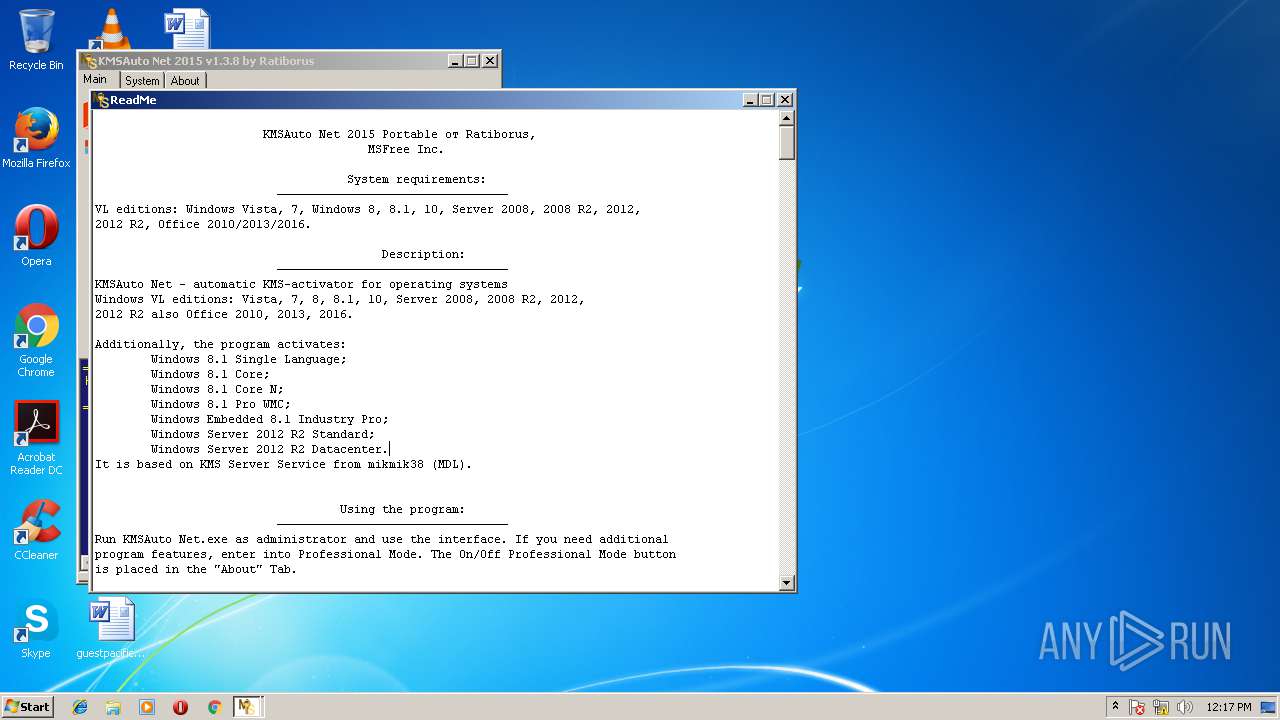The height and width of the screenshot is (720, 1280).
Task: Click the ReadMe window title icon
Action: pyautogui.click(x=102, y=100)
